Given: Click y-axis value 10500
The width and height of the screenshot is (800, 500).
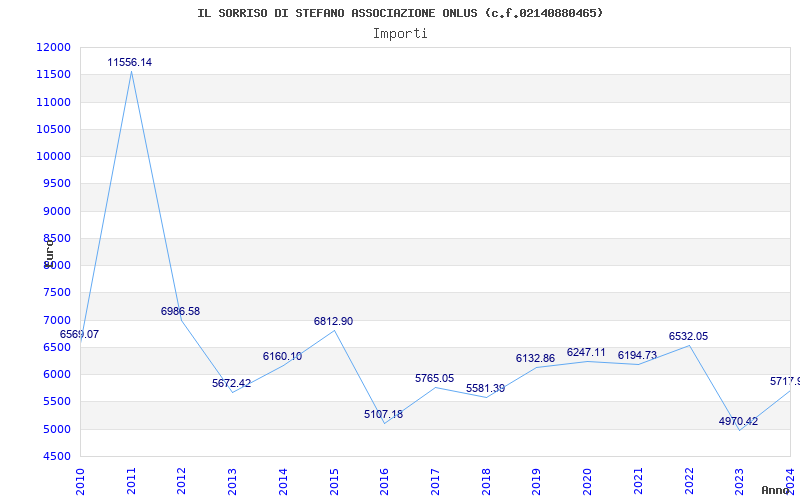Looking at the screenshot, I should tap(53, 129).
